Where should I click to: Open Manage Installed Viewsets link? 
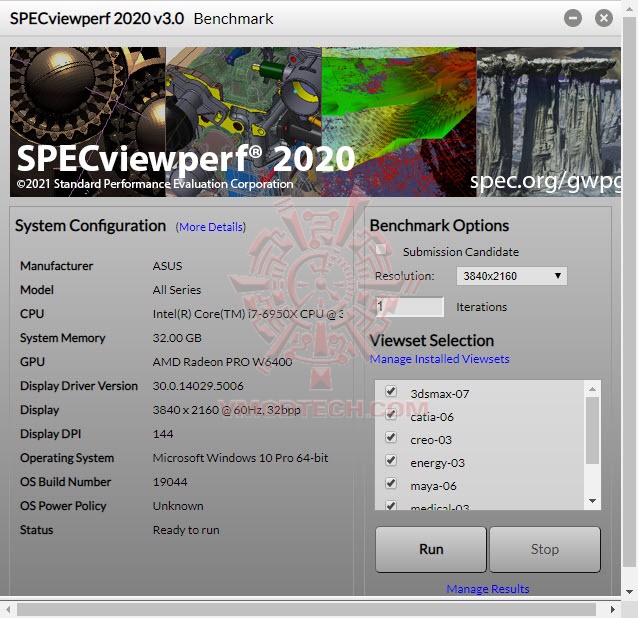[x=439, y=359]
